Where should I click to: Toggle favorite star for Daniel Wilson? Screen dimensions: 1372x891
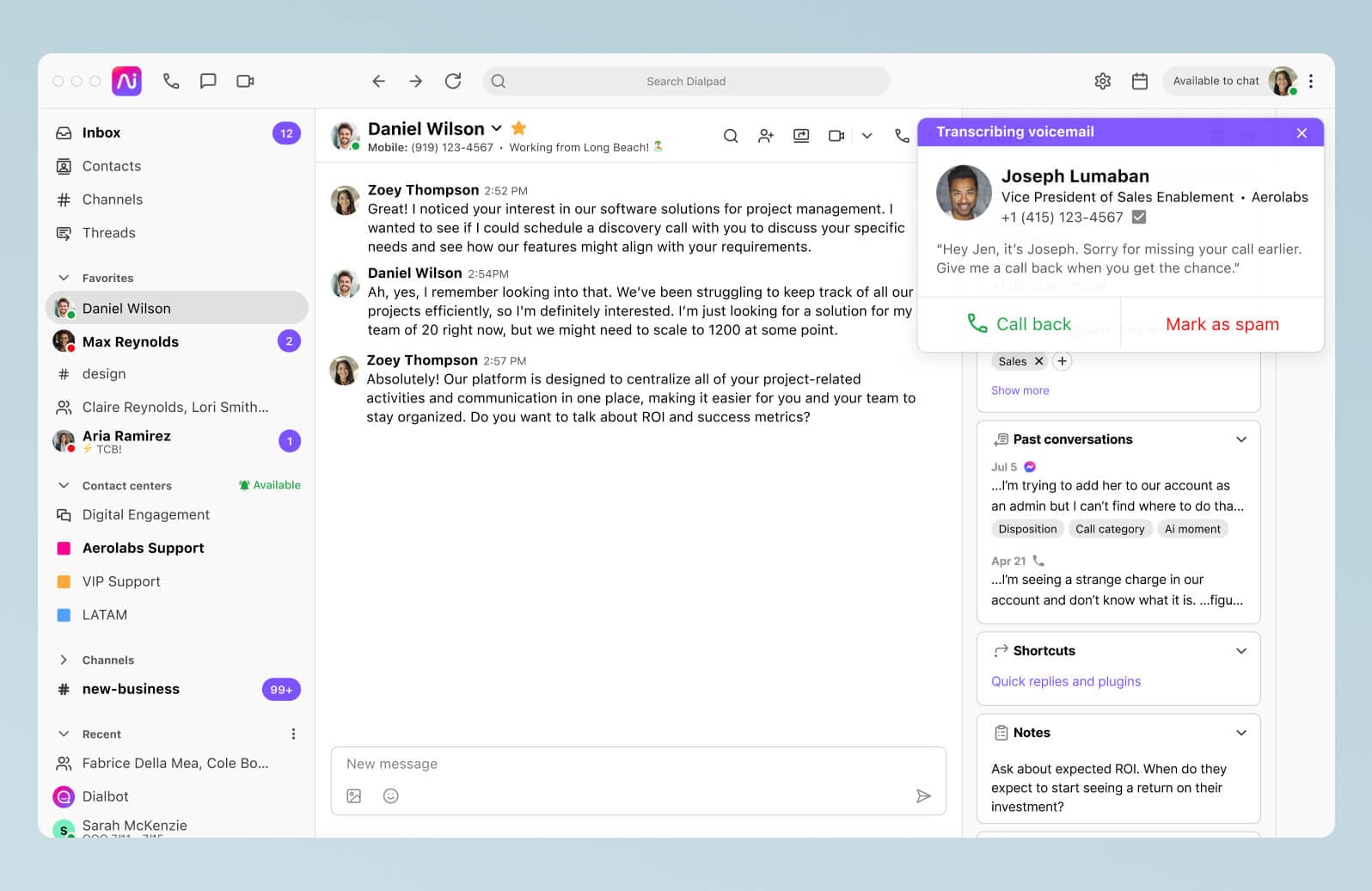click(x=518, y=128)
